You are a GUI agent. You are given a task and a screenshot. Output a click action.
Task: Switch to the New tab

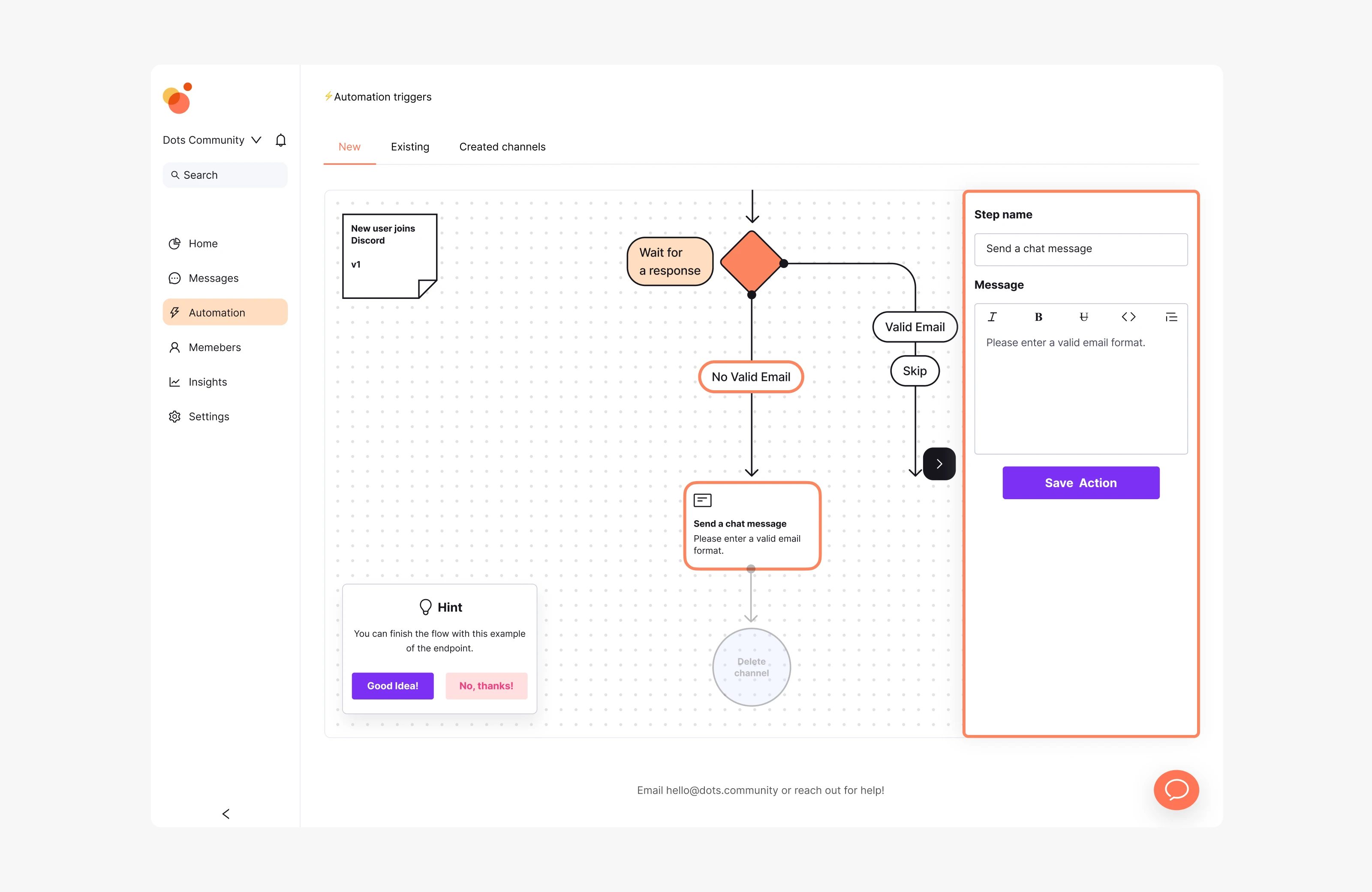pyautogui.click(x=349, y=147)
